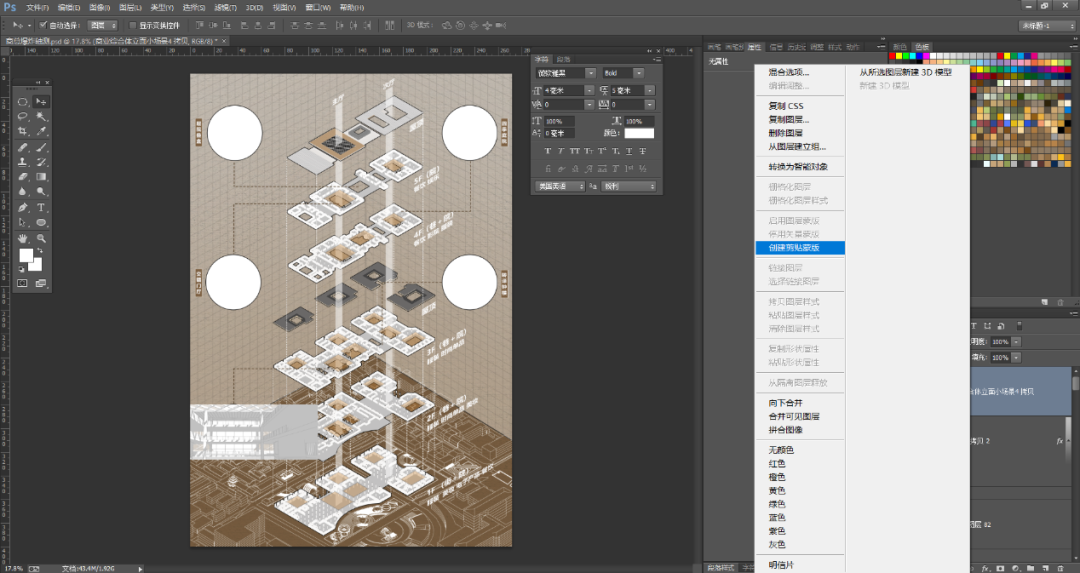The width and height of the screenshot is (1080, 573).
Task: Select the Eyedropper tool
Action: tap(41, 132)
